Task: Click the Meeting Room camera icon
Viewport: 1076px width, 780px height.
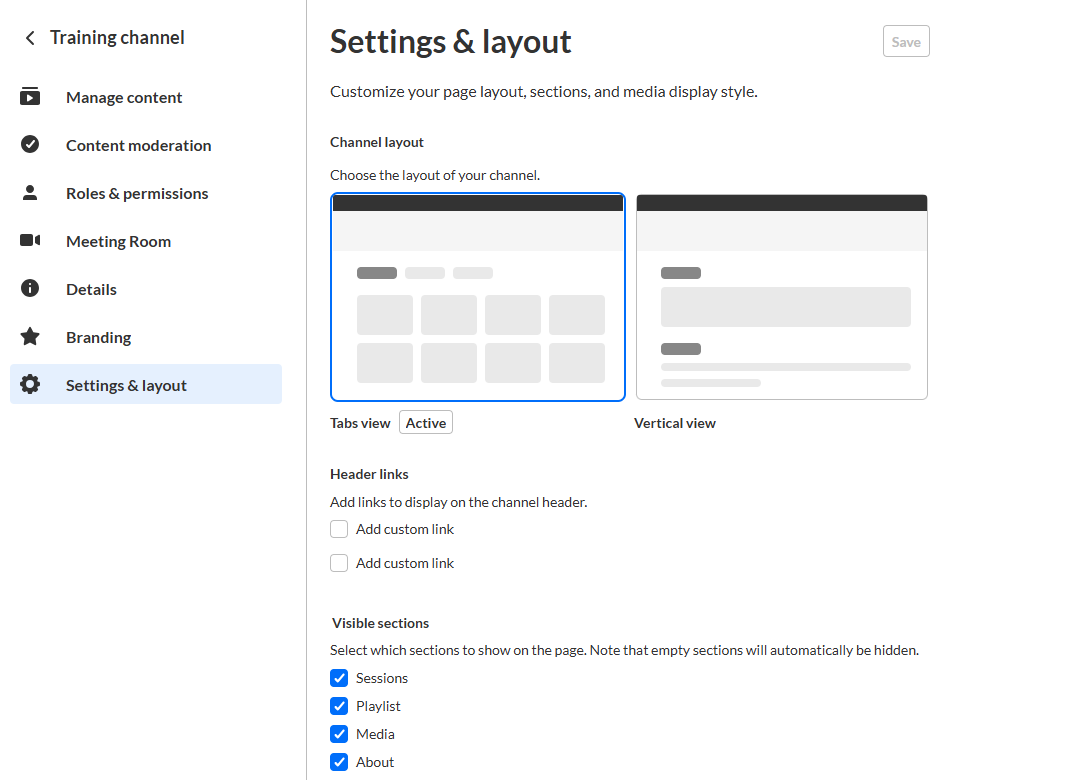Action: (30, 240)
